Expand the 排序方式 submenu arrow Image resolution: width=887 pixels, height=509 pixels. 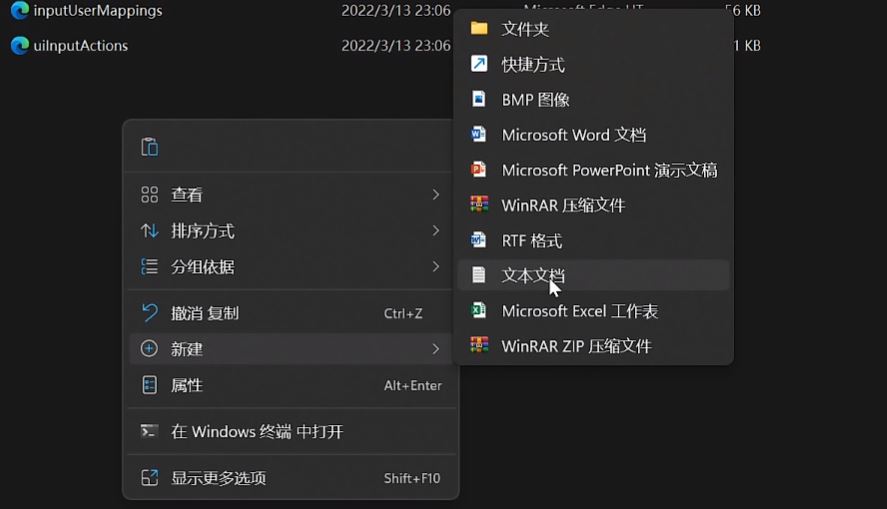coord(435,231)
